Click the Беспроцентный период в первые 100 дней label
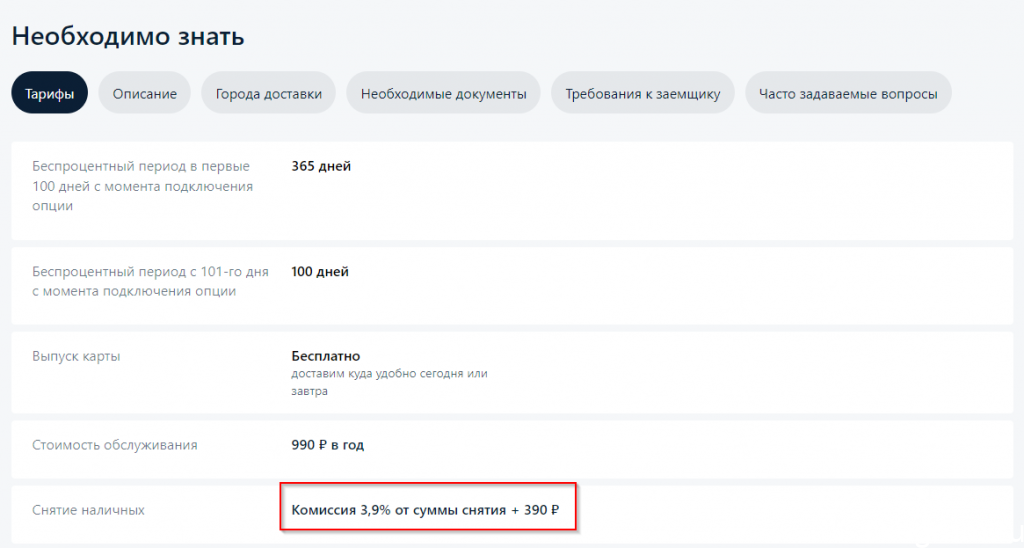Viewport: 1024px width, 548px height. pos(142,185)
